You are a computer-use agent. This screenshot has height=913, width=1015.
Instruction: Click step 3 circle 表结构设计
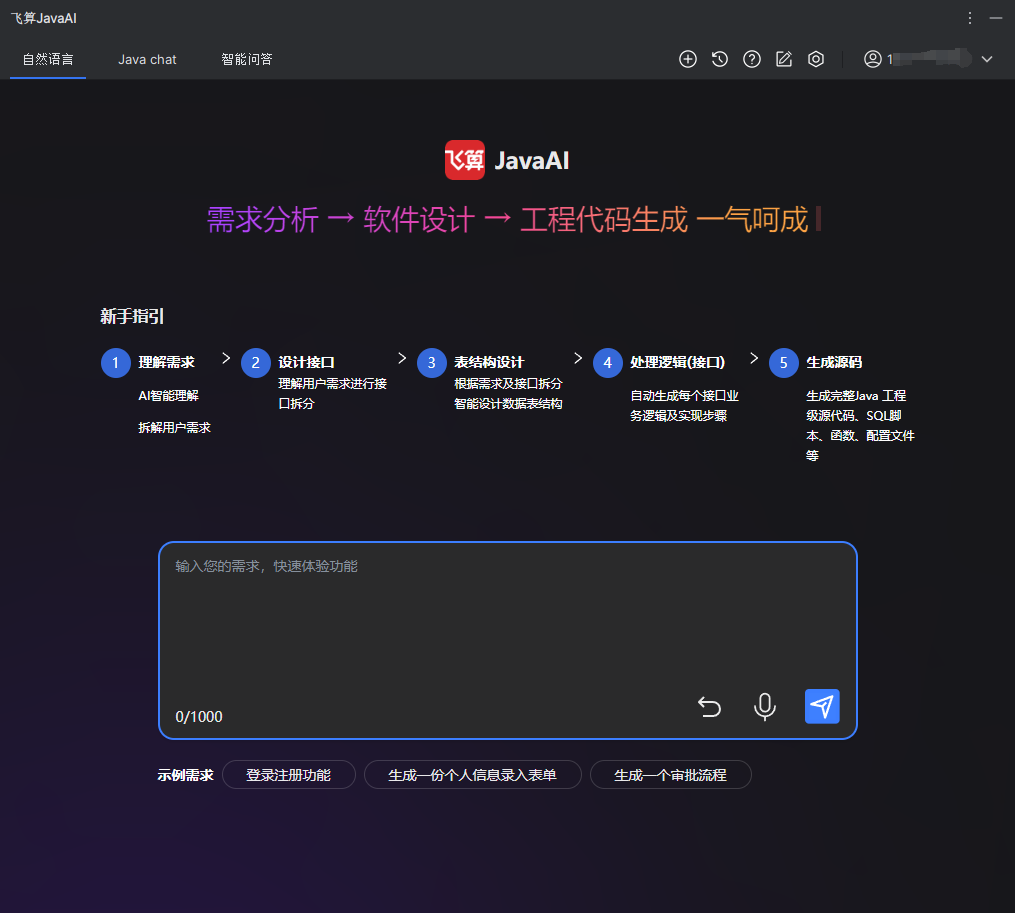pyautogui.click(x=432, y=363)
